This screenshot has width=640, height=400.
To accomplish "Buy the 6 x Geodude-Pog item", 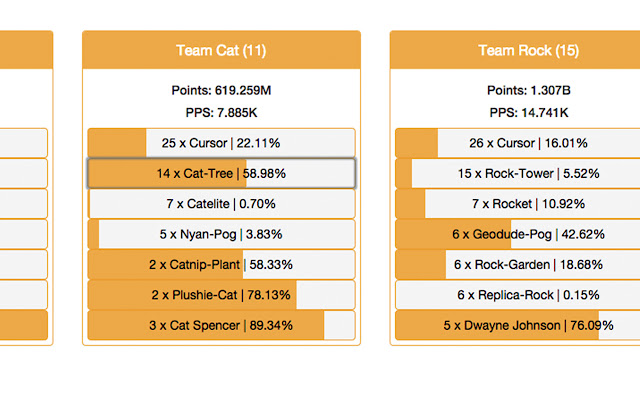I will [518, 234].
